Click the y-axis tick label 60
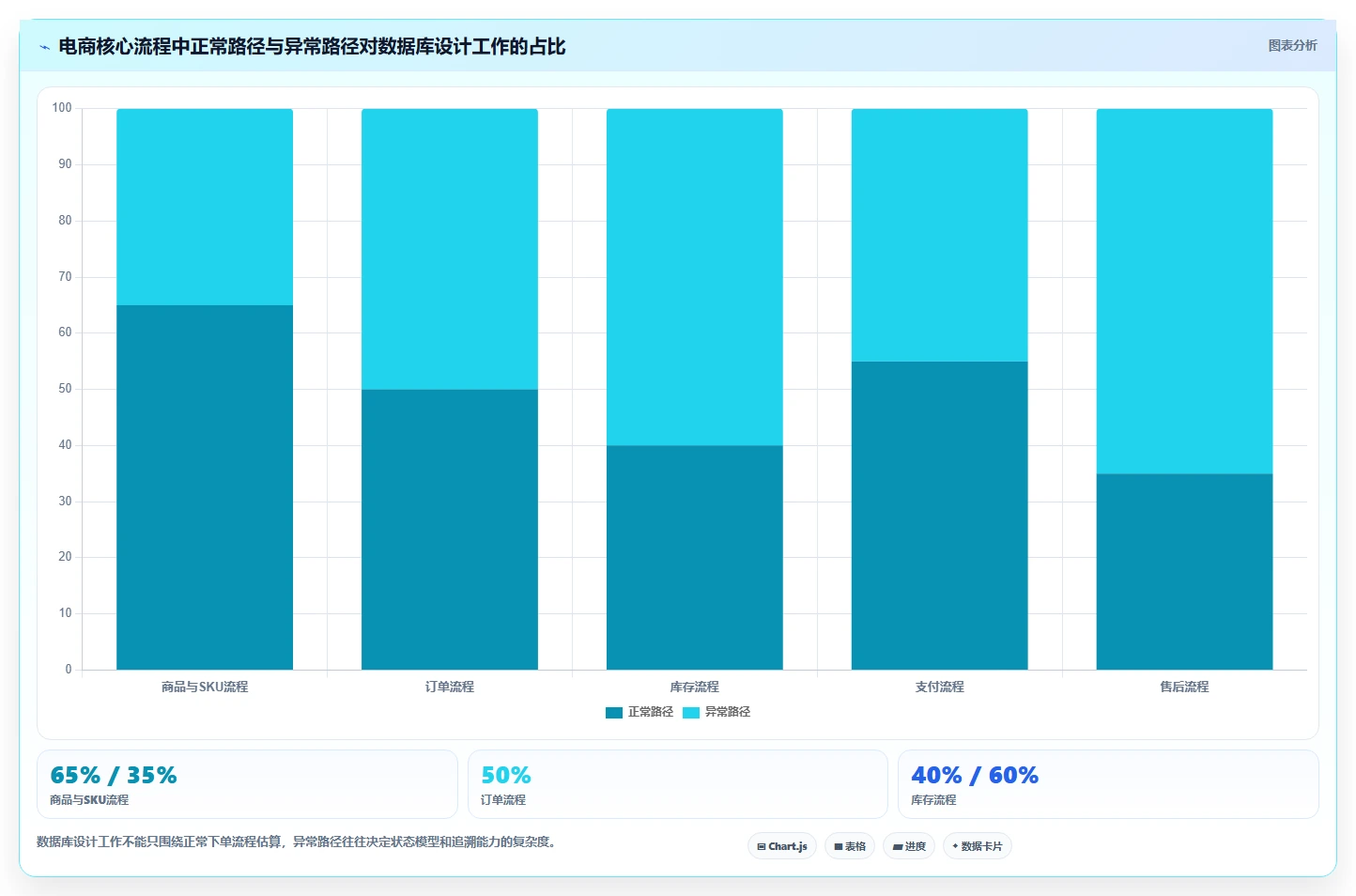The image size is (1356, 896). (65, 332)
